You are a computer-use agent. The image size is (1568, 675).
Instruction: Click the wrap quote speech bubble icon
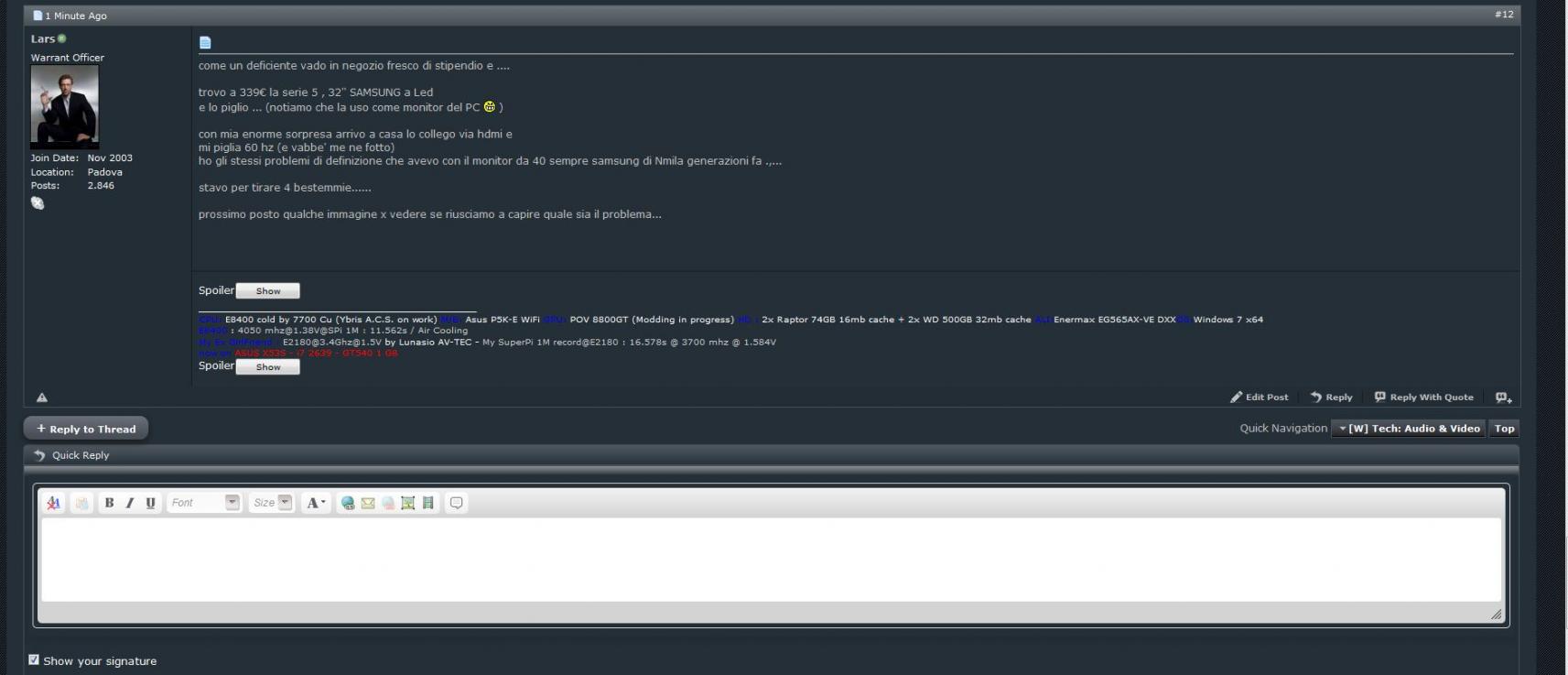pyautogui.click(x=456, y=503)
